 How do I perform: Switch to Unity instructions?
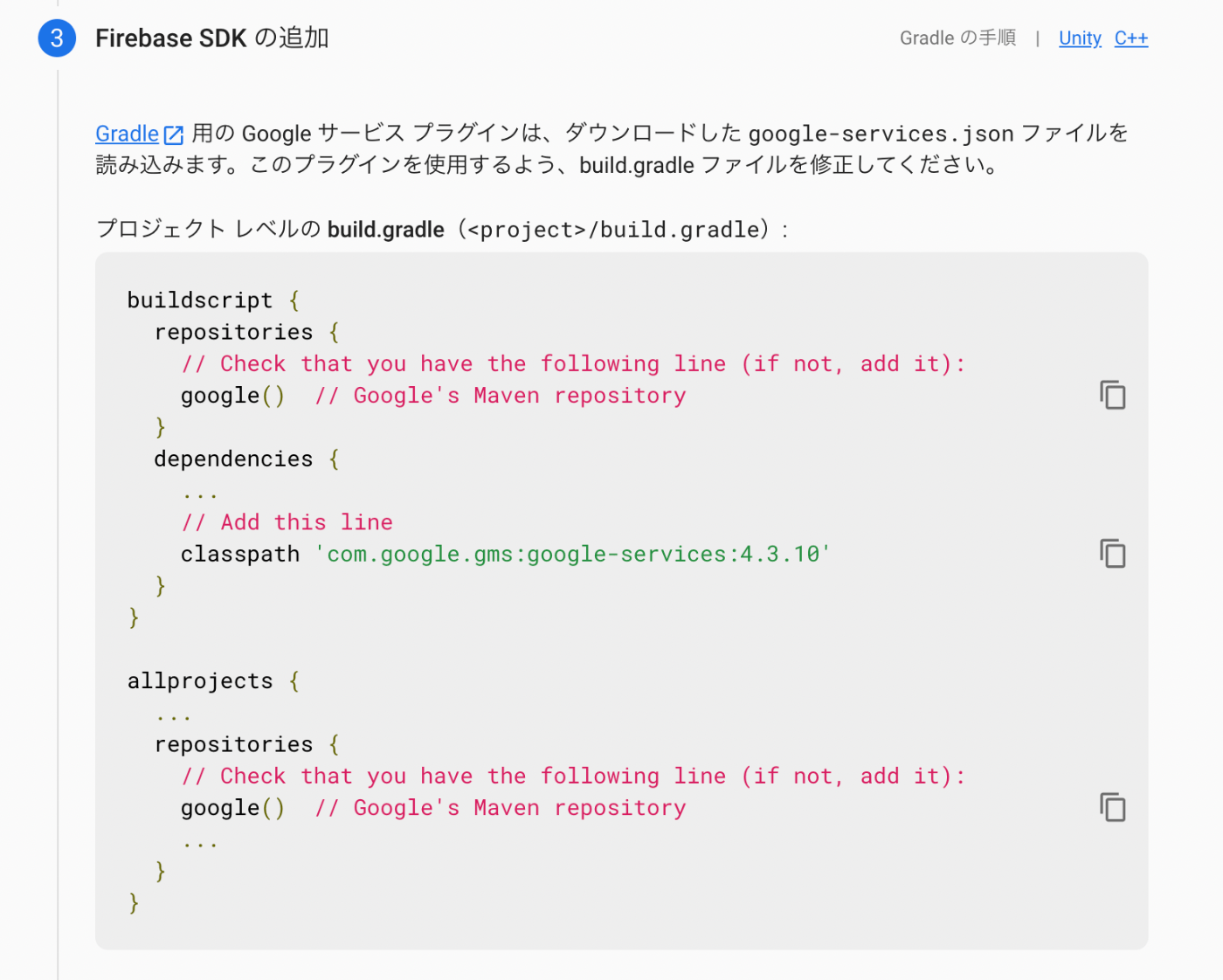(x=1080, y=38)
